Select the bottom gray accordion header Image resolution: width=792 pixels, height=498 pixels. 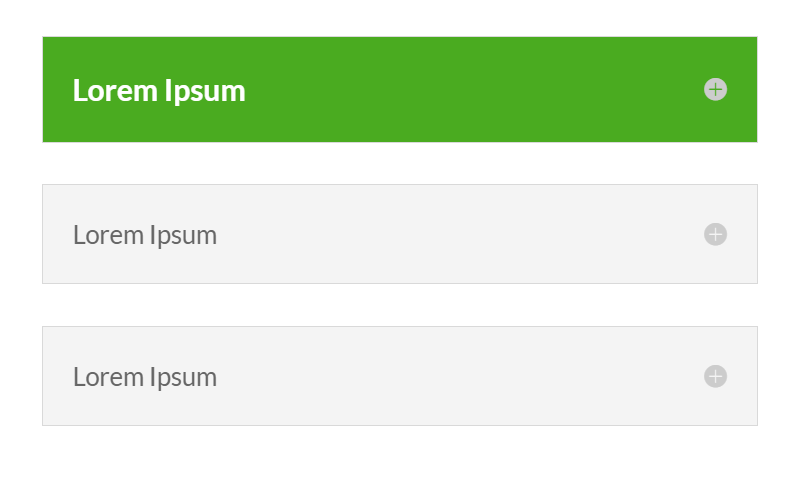[x=400, y=376]
